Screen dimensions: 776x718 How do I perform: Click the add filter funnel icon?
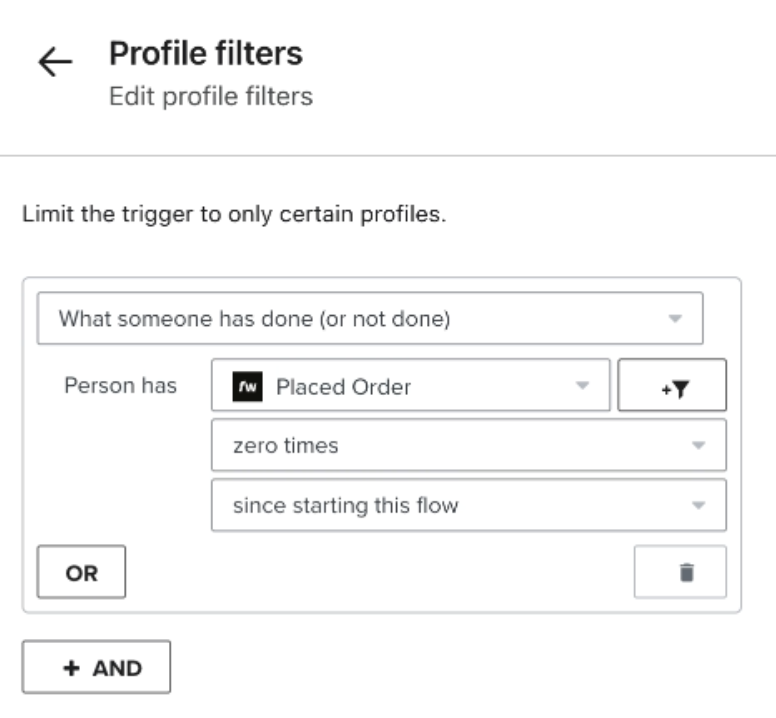(672, 387)
